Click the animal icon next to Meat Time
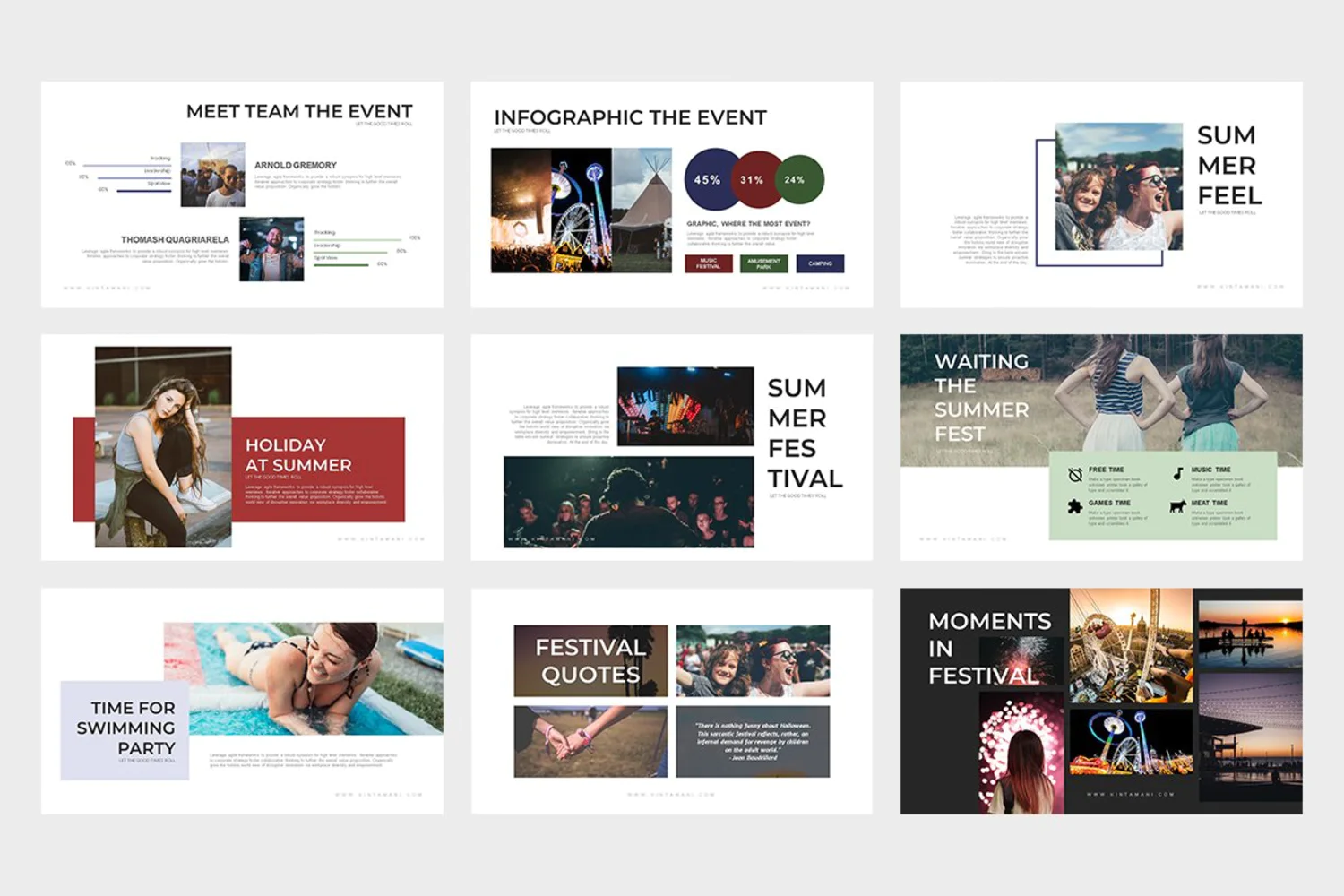 coord(1178,506)
